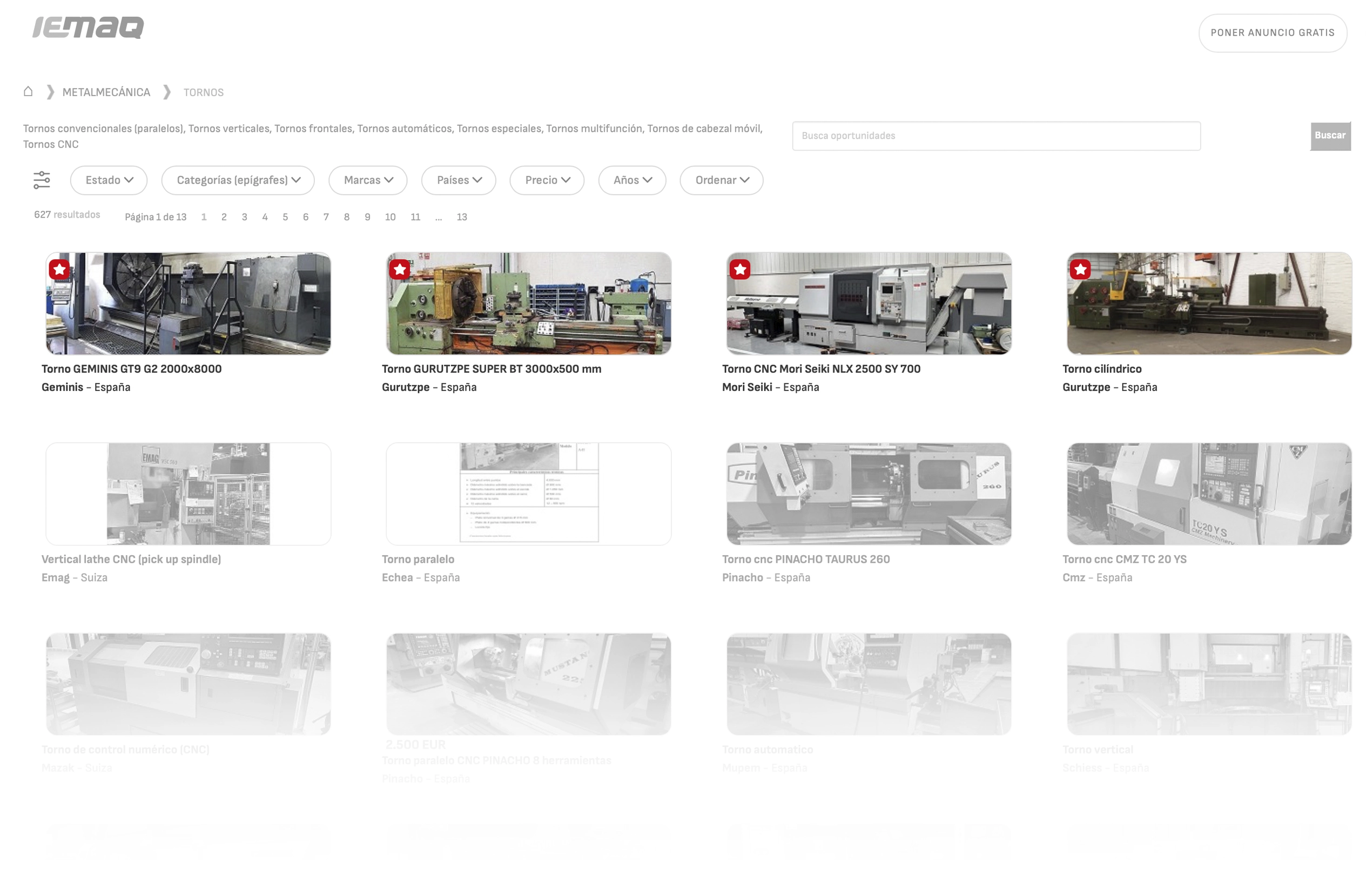The height and width of the screenshot is (896, 1366).
Task: Open the Ordenar sorting dropdown
Action: [x=722, y=180]
